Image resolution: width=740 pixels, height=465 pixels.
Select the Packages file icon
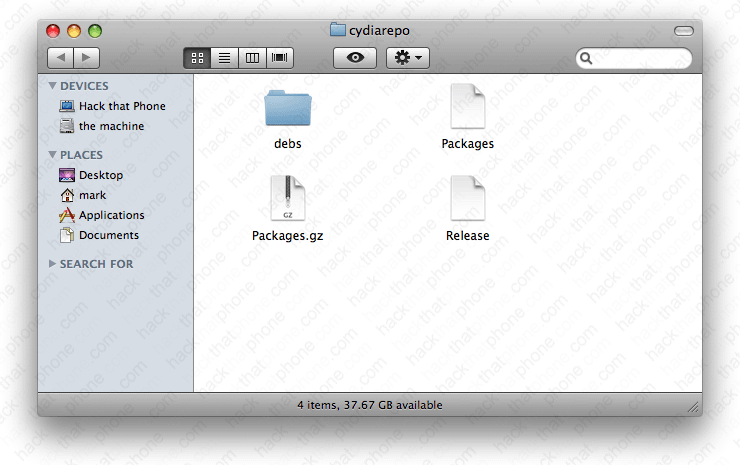[467, 107]
